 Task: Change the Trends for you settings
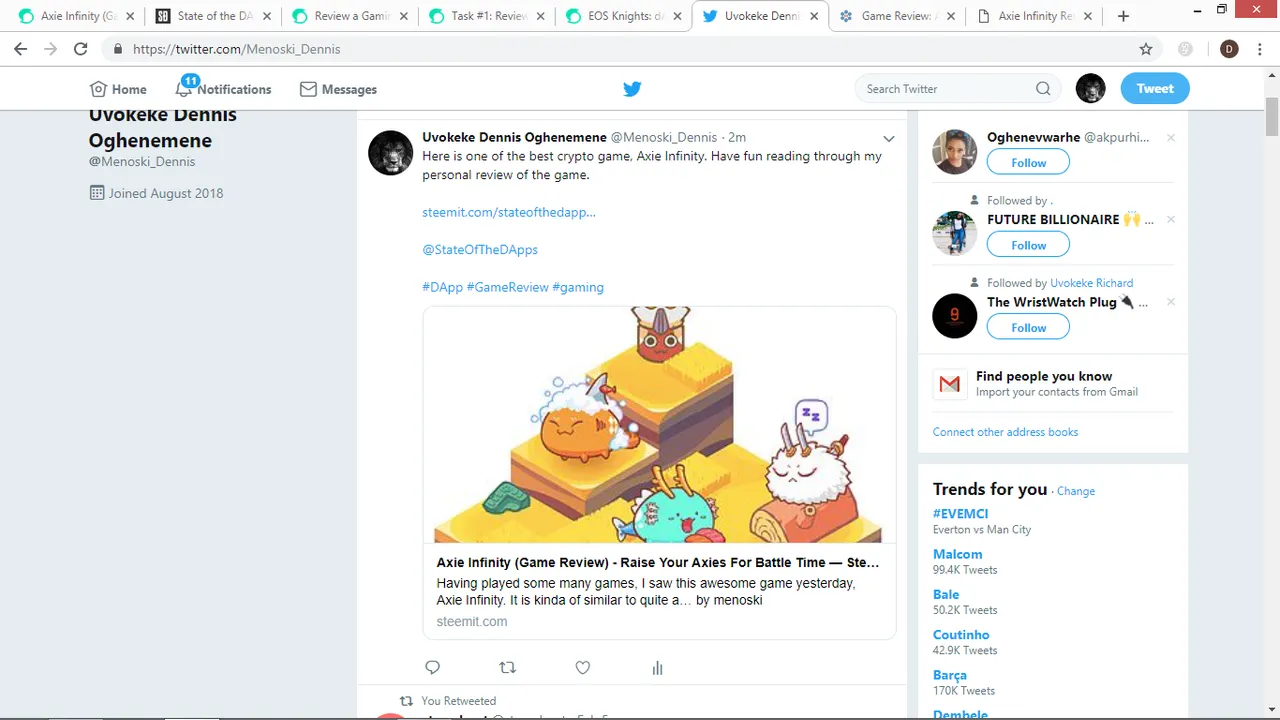(1076, 491)
